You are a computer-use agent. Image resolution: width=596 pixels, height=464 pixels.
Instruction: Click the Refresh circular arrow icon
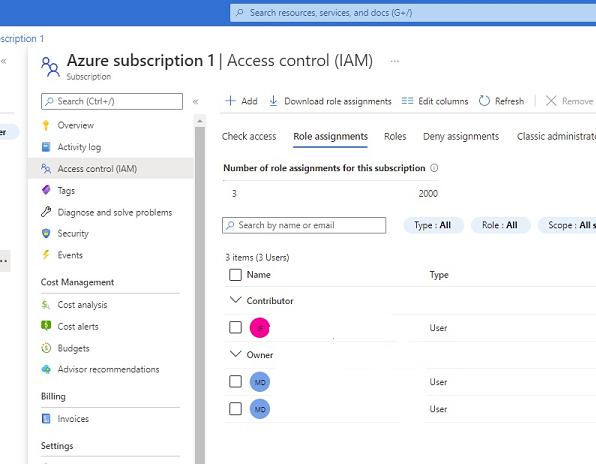[x=484, y=101]
